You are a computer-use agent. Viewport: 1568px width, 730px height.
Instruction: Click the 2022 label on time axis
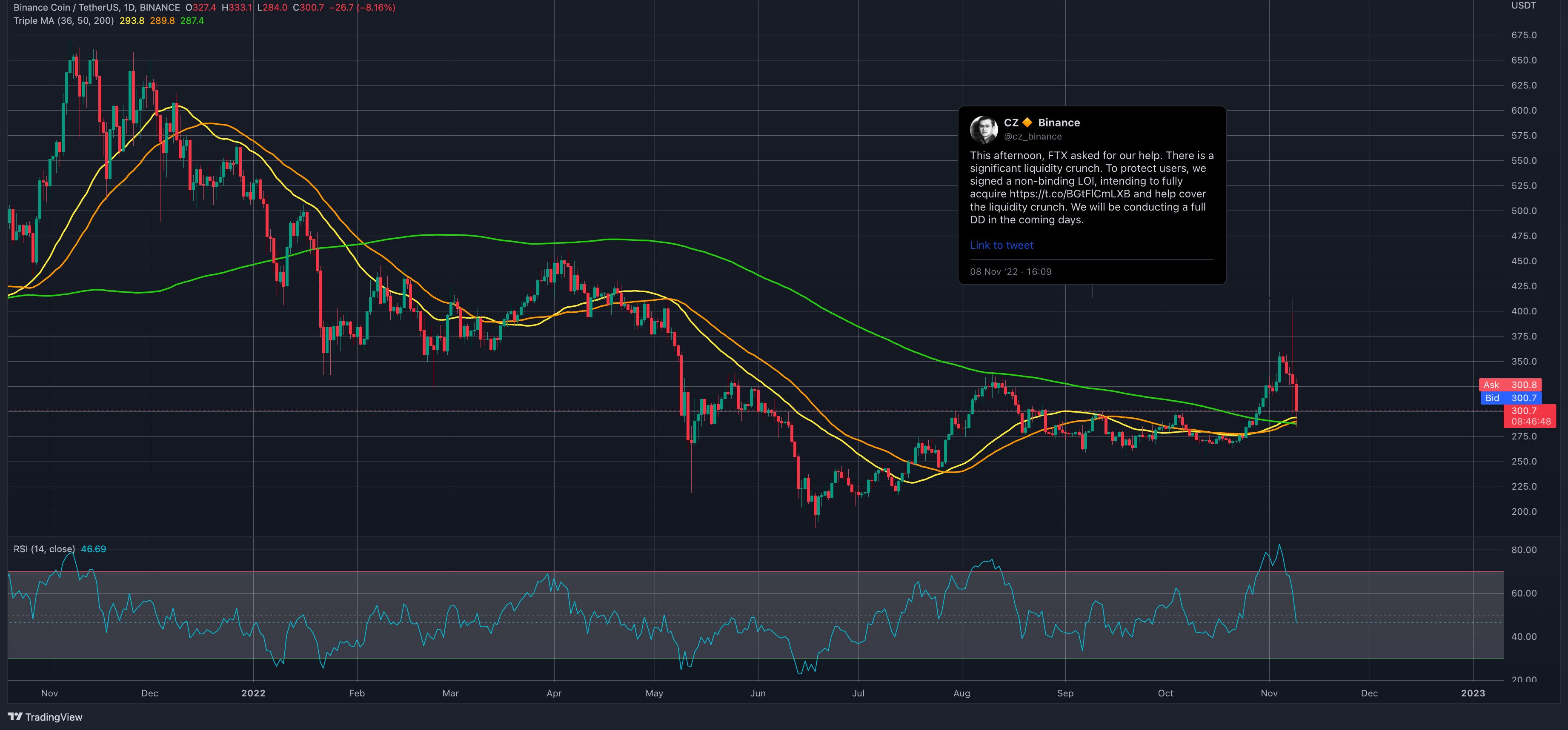coord(253,693)
